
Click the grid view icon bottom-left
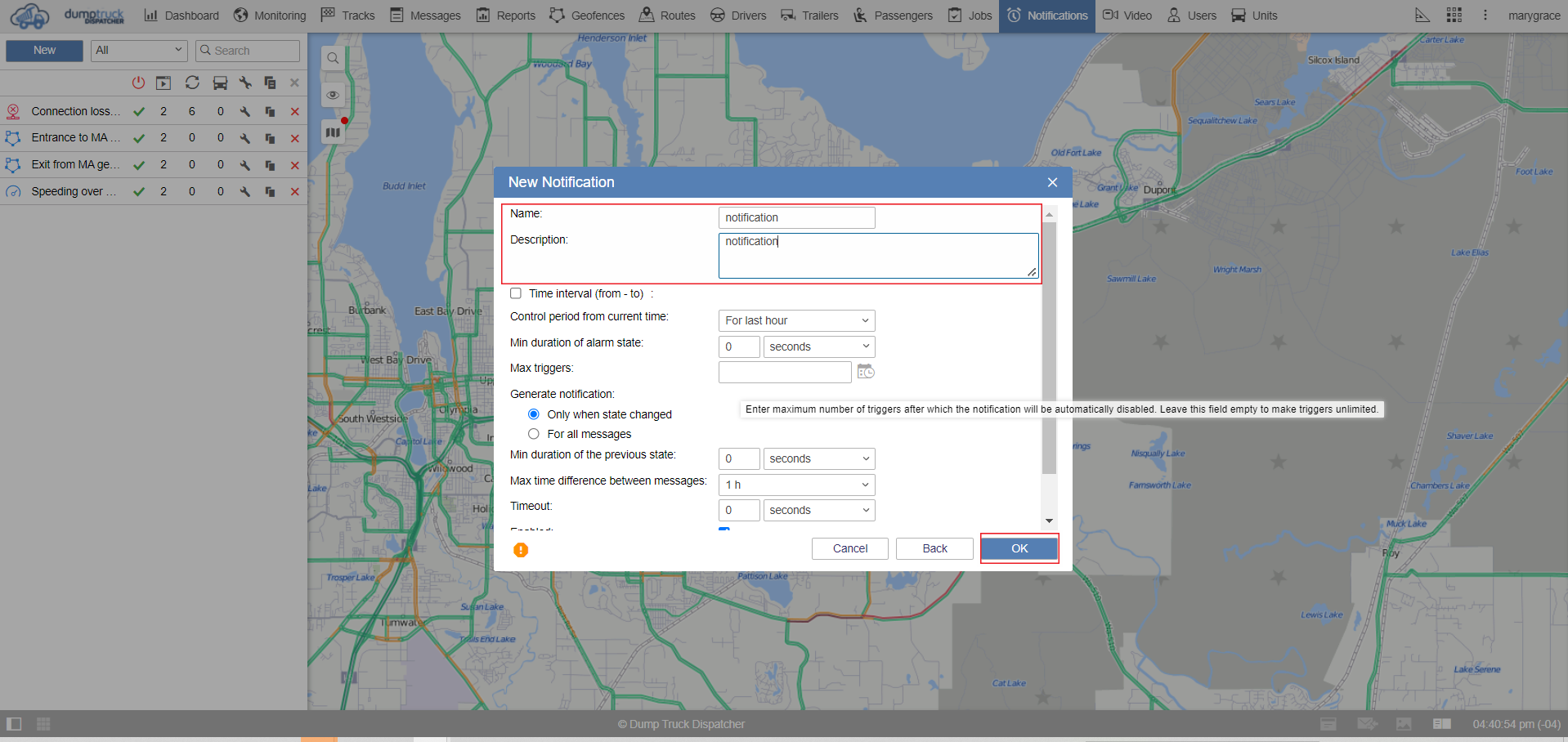tap(43, 724)
